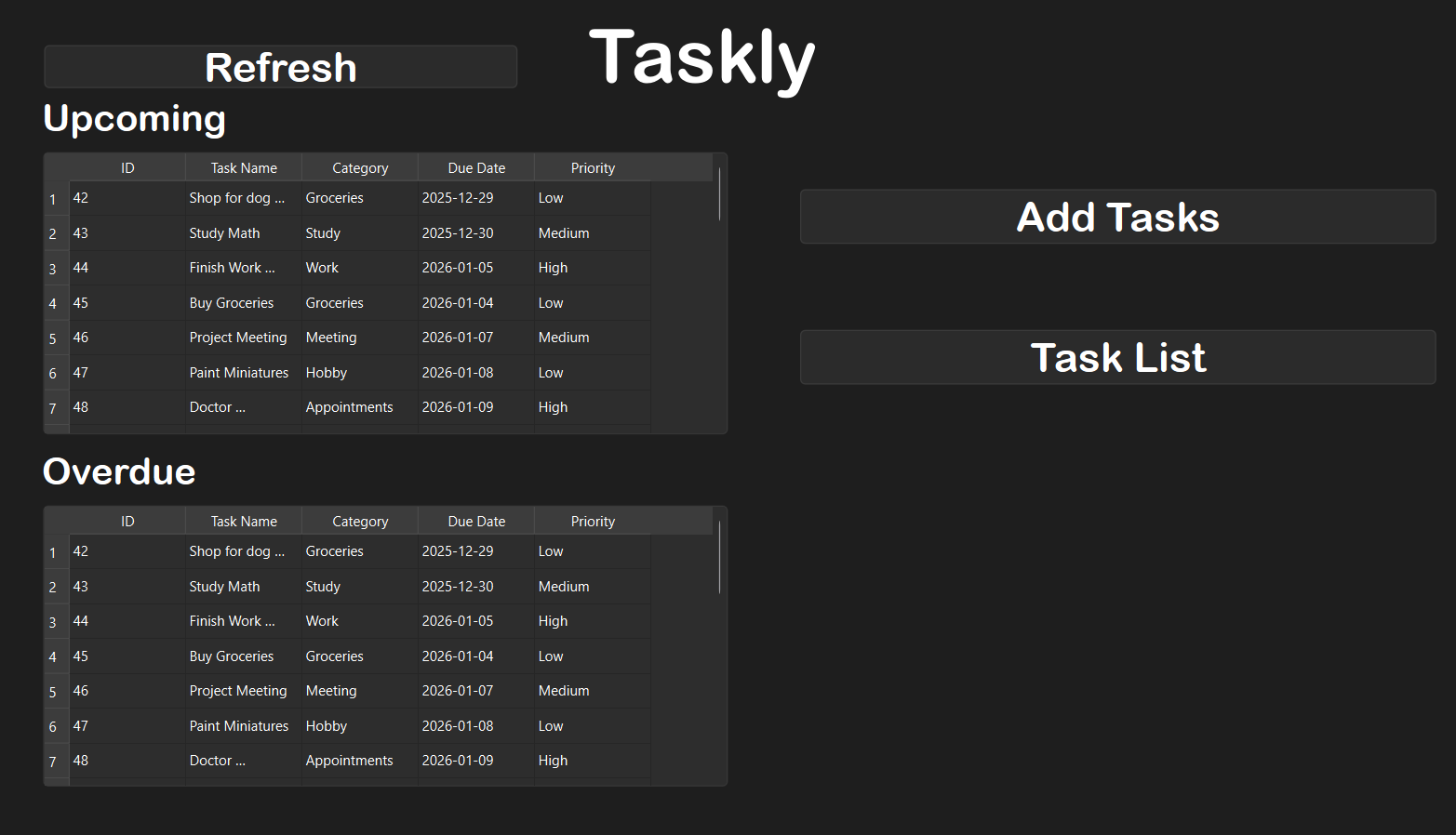Click the Doctor appointment task in Upcoming
This screenshot has width=1456, height=835.
217,407
